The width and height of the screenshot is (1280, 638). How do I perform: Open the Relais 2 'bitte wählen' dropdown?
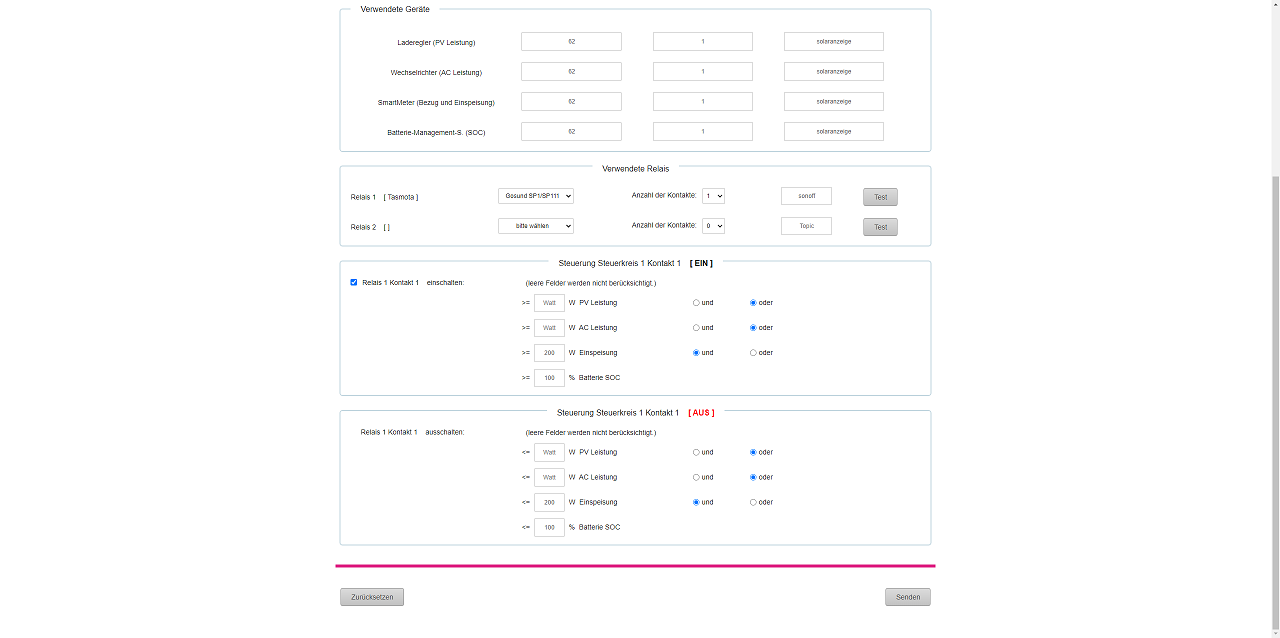click(535, 226)
